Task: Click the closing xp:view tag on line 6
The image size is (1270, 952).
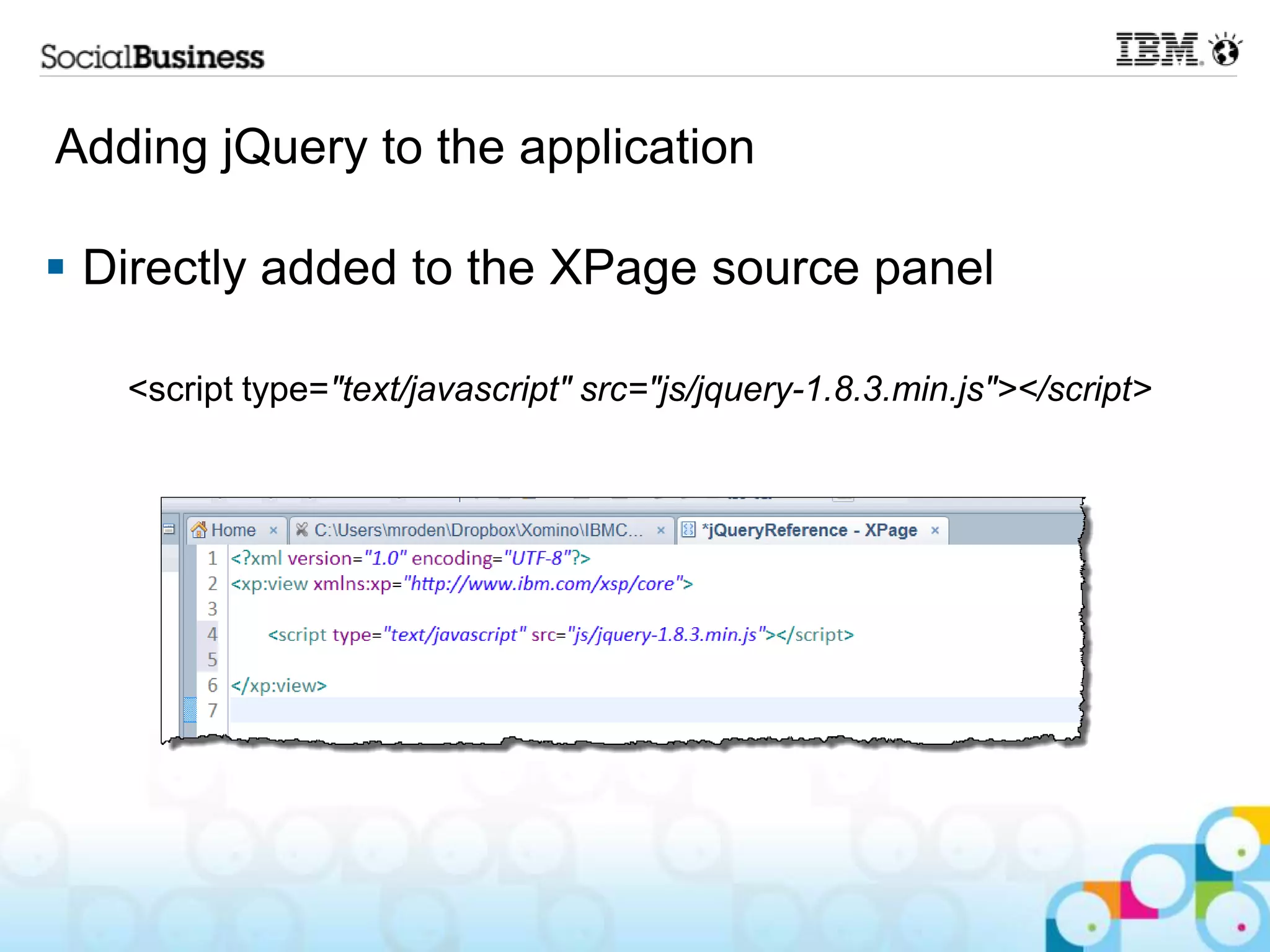Action: coord(279,685)
